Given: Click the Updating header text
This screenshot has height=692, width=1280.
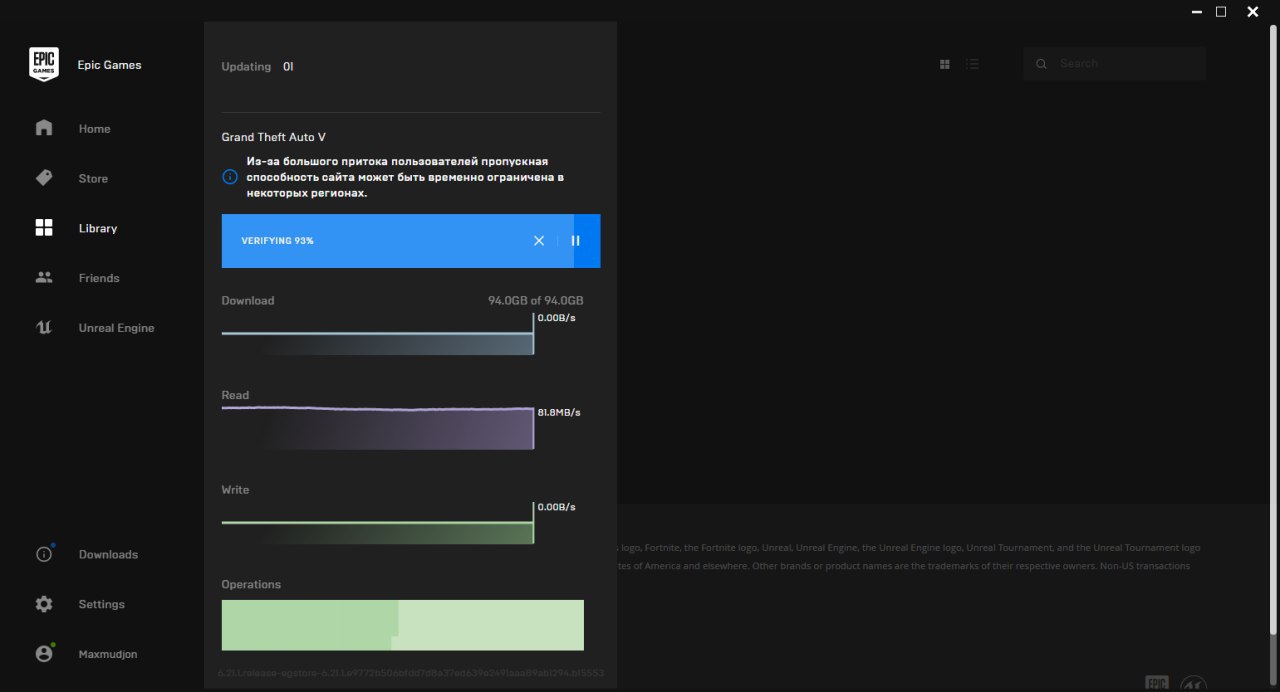Looking at the screenshot, I should (x=246, y=67).
